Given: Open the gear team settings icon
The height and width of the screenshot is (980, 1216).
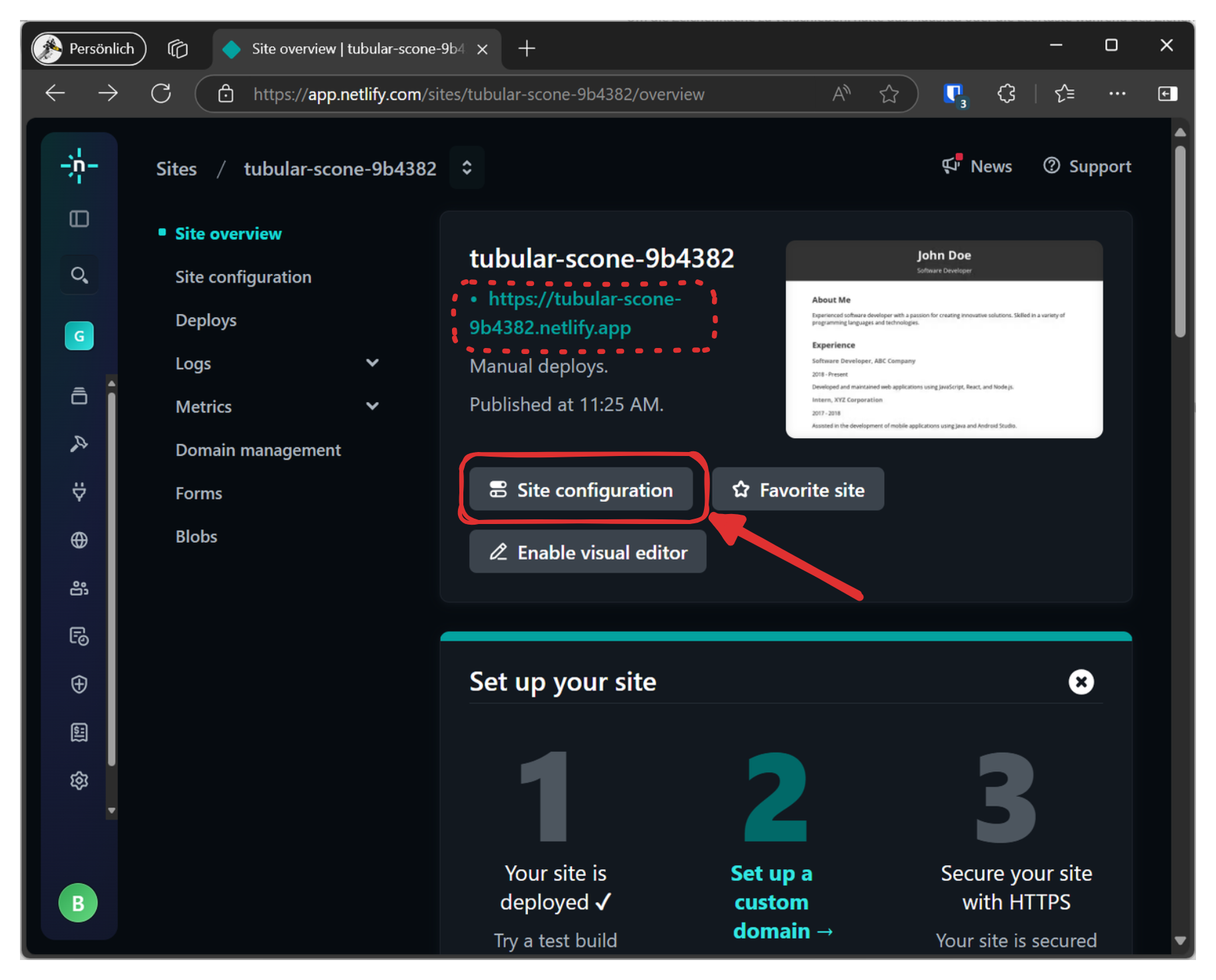Looking at the screenshot, I should tap(79, 780).
